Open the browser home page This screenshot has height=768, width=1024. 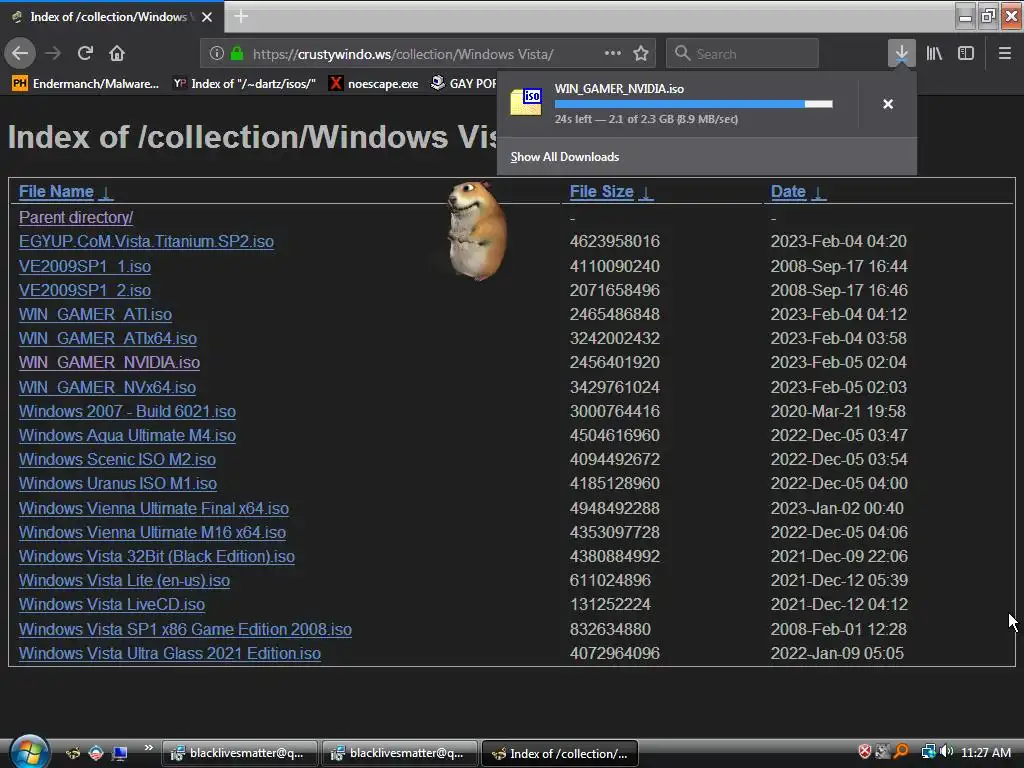117,53
